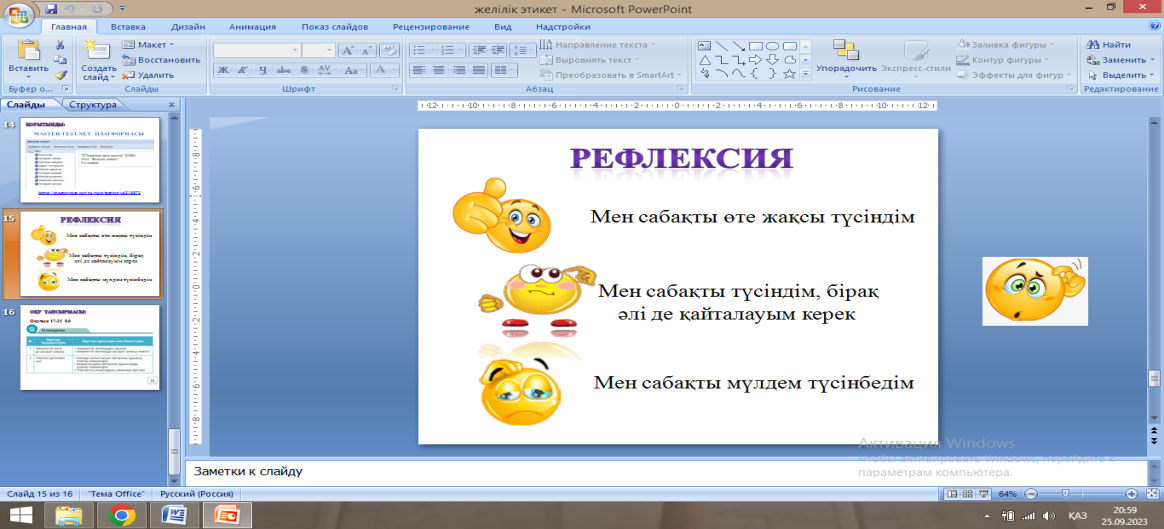Toggle bold (Ж) formatting
The height and width of the screenshot is (529, 1164).
click(x=223, y=70)
